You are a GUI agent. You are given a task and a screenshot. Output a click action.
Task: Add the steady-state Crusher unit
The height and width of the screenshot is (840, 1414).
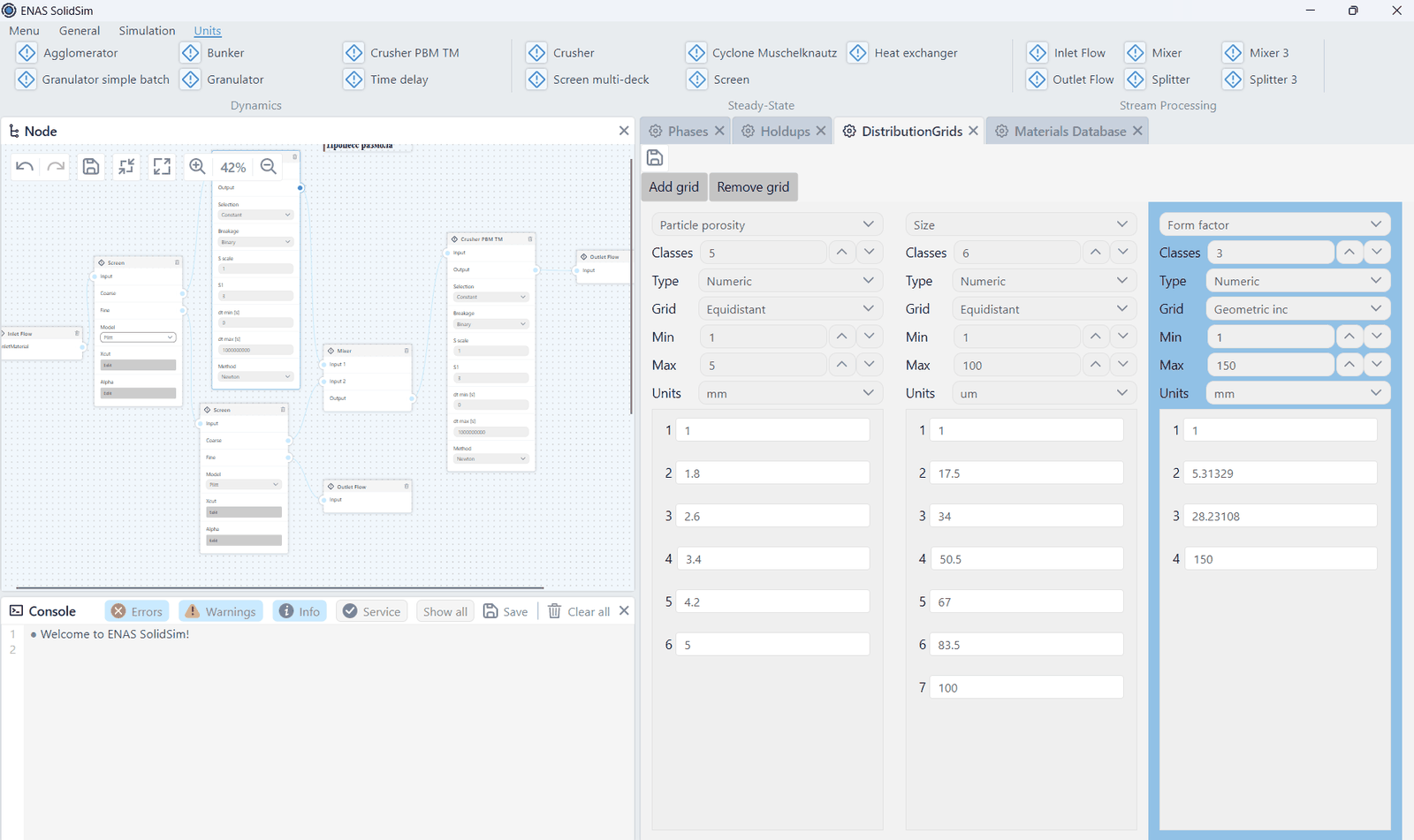click(x=560, y=53)
